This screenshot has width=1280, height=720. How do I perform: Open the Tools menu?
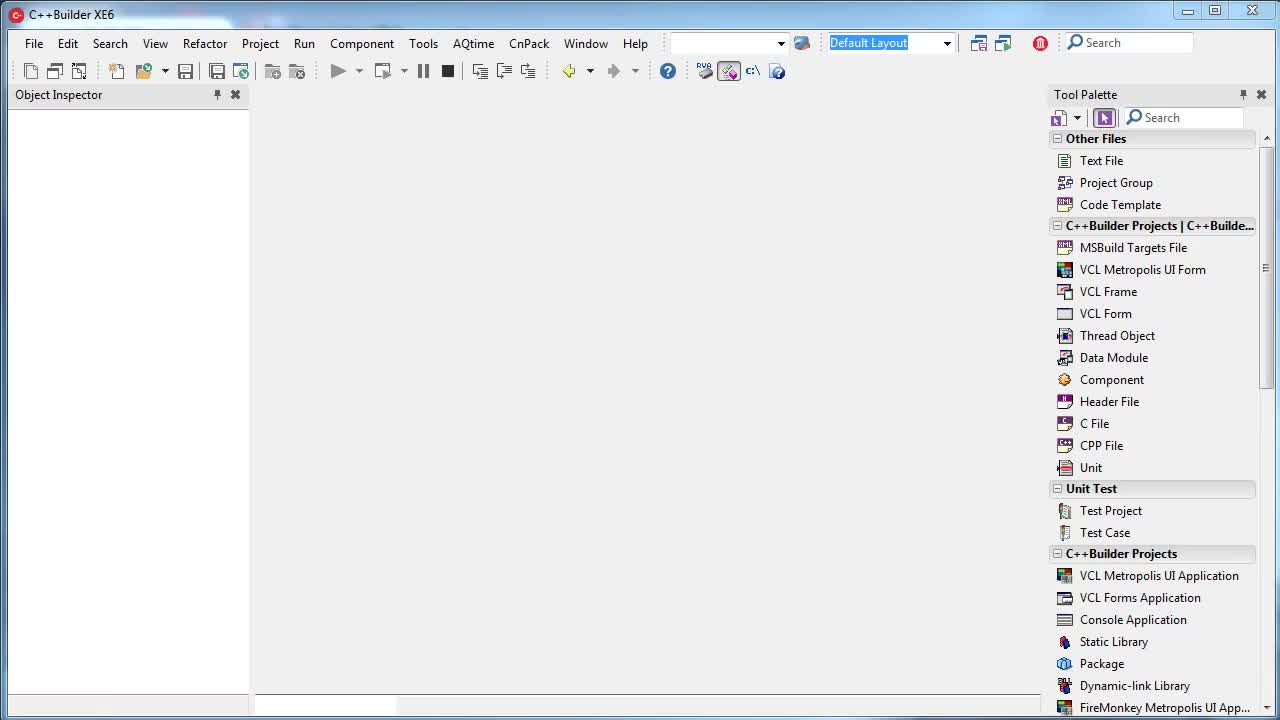tap(423, 43)
